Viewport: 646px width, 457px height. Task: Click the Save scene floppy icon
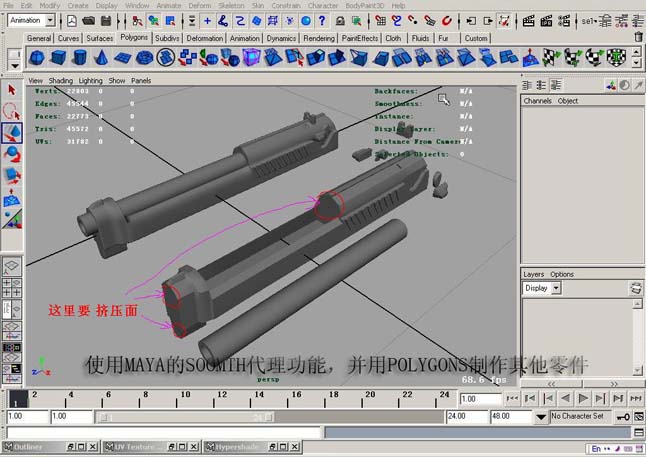coord(106,21)
